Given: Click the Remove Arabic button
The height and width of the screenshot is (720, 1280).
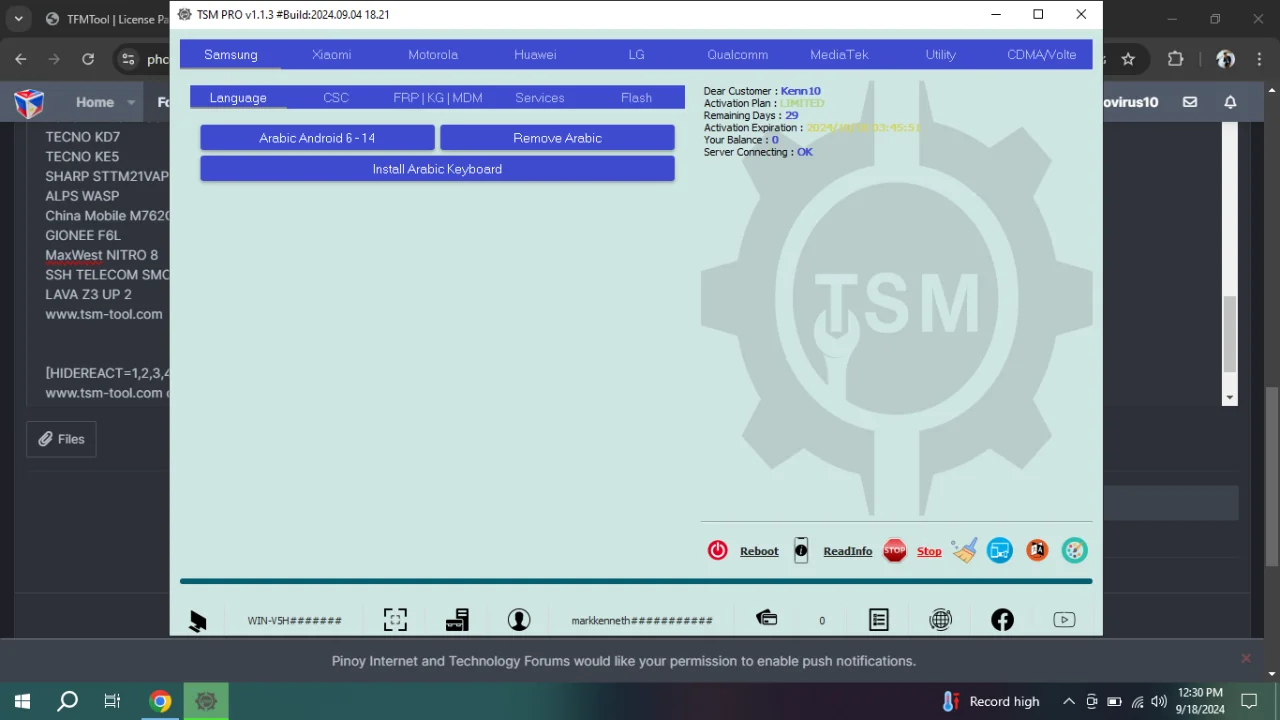Looking at the screenshot, I should [557, 138].
